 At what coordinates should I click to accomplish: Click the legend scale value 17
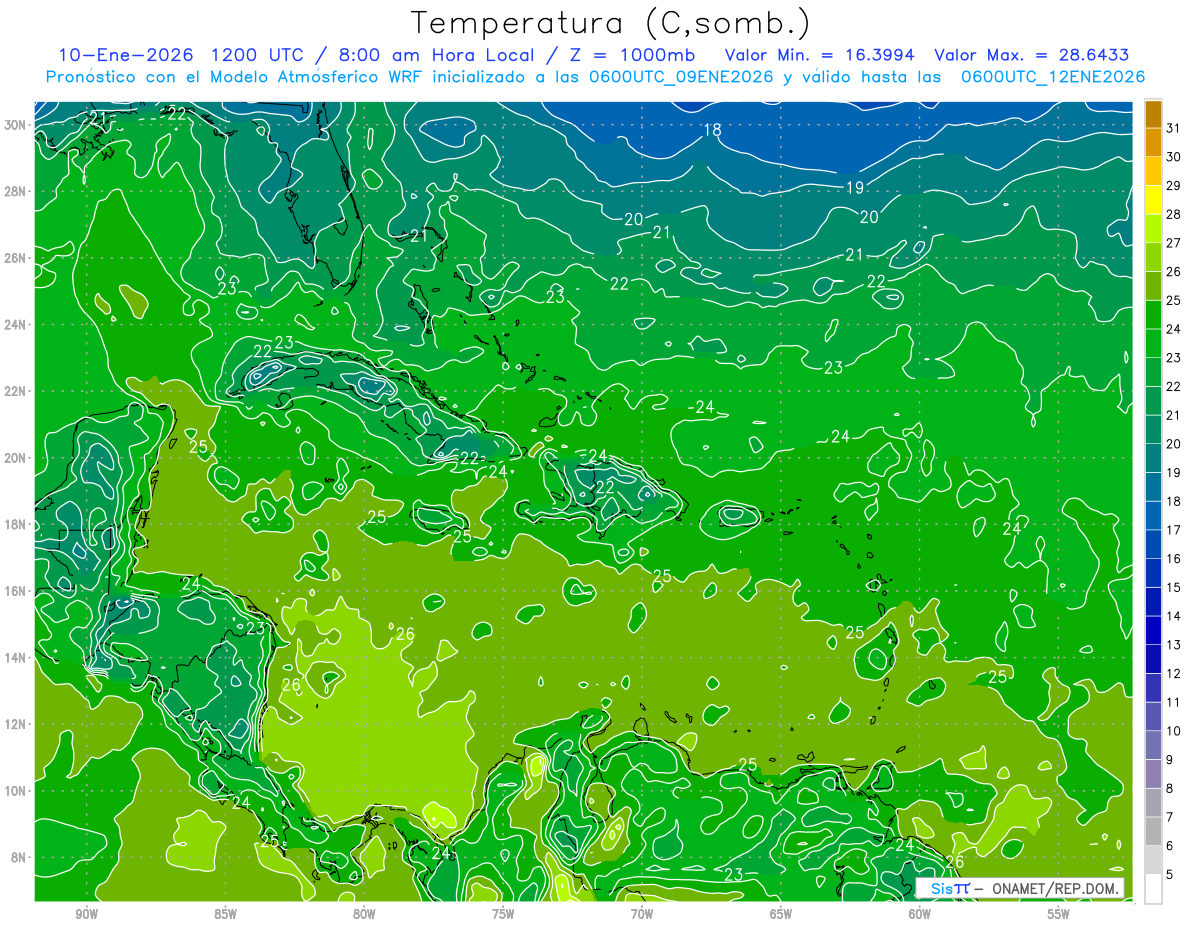click(1174, 531)
